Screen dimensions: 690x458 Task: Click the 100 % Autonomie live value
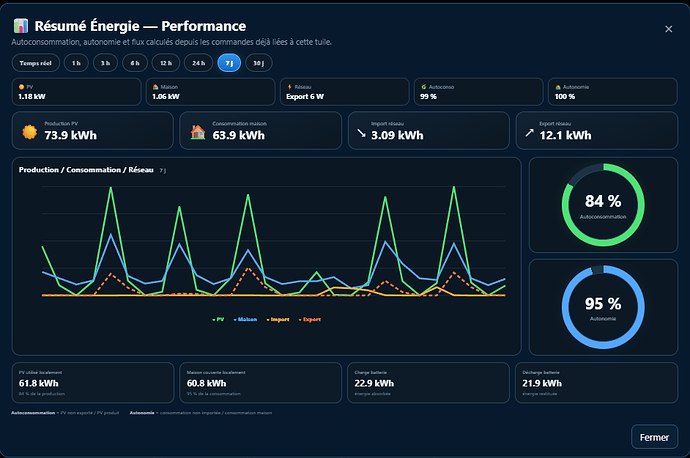tap(565, 97)
